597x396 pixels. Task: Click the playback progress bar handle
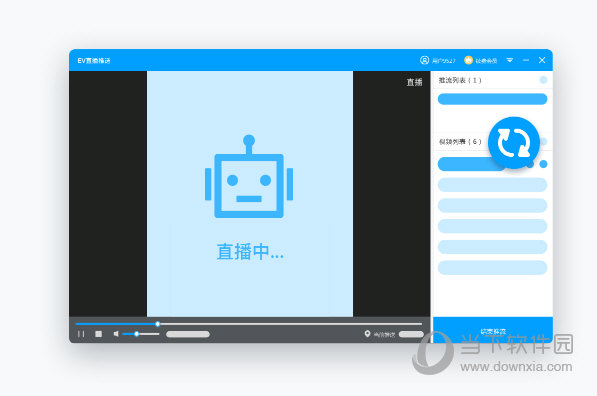coord(157,324)
